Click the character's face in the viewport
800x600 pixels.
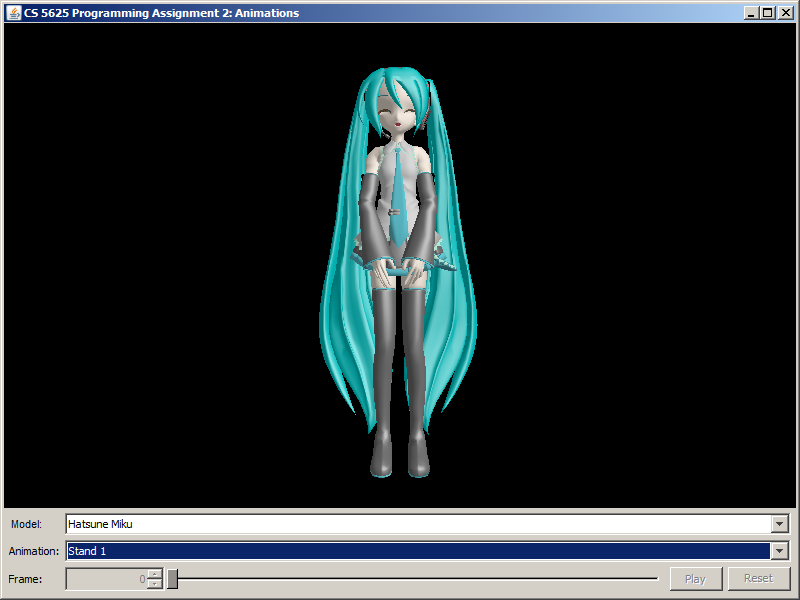pyautogui.click(x=399, y=113)
